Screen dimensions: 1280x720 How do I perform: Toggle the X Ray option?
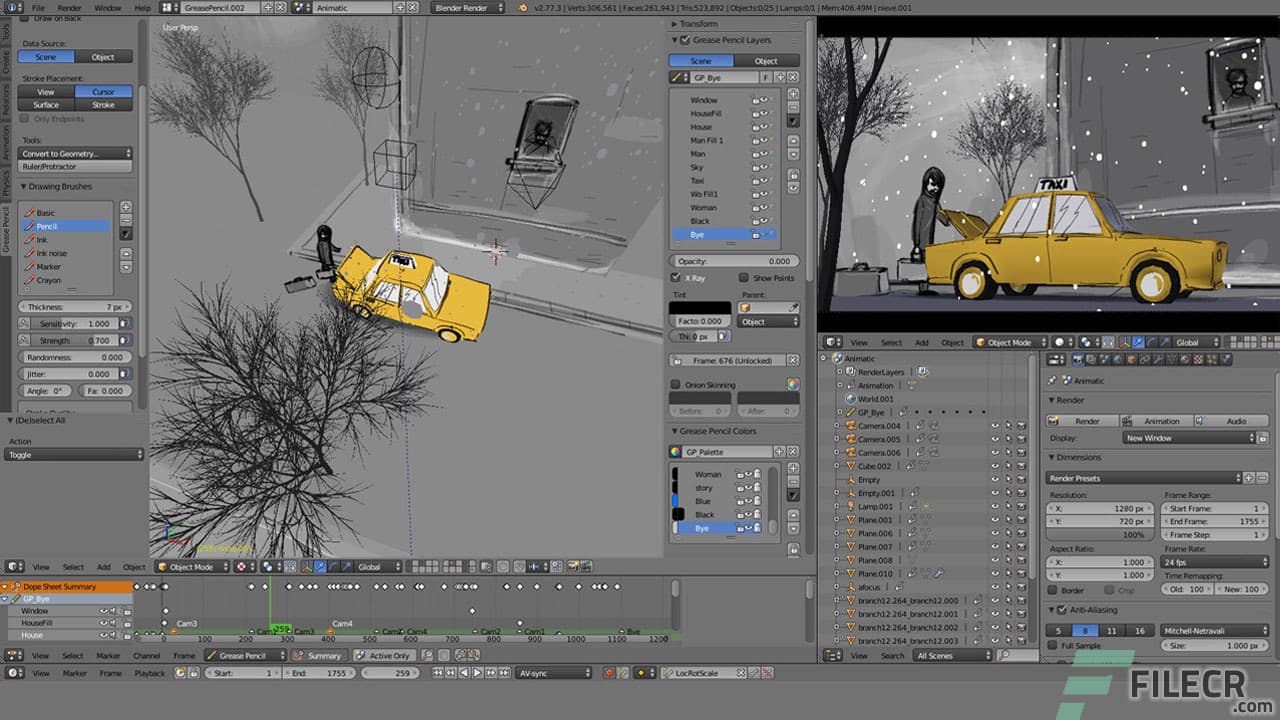[677, 278]
